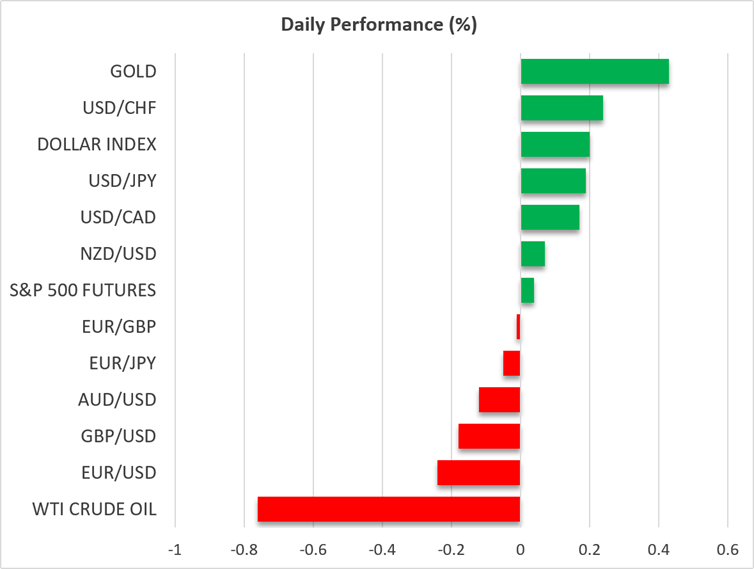This screenshot has height=569, width=754.
Task: Select the S&P 500 FUTURES bar
Action: tap(527, 291)
